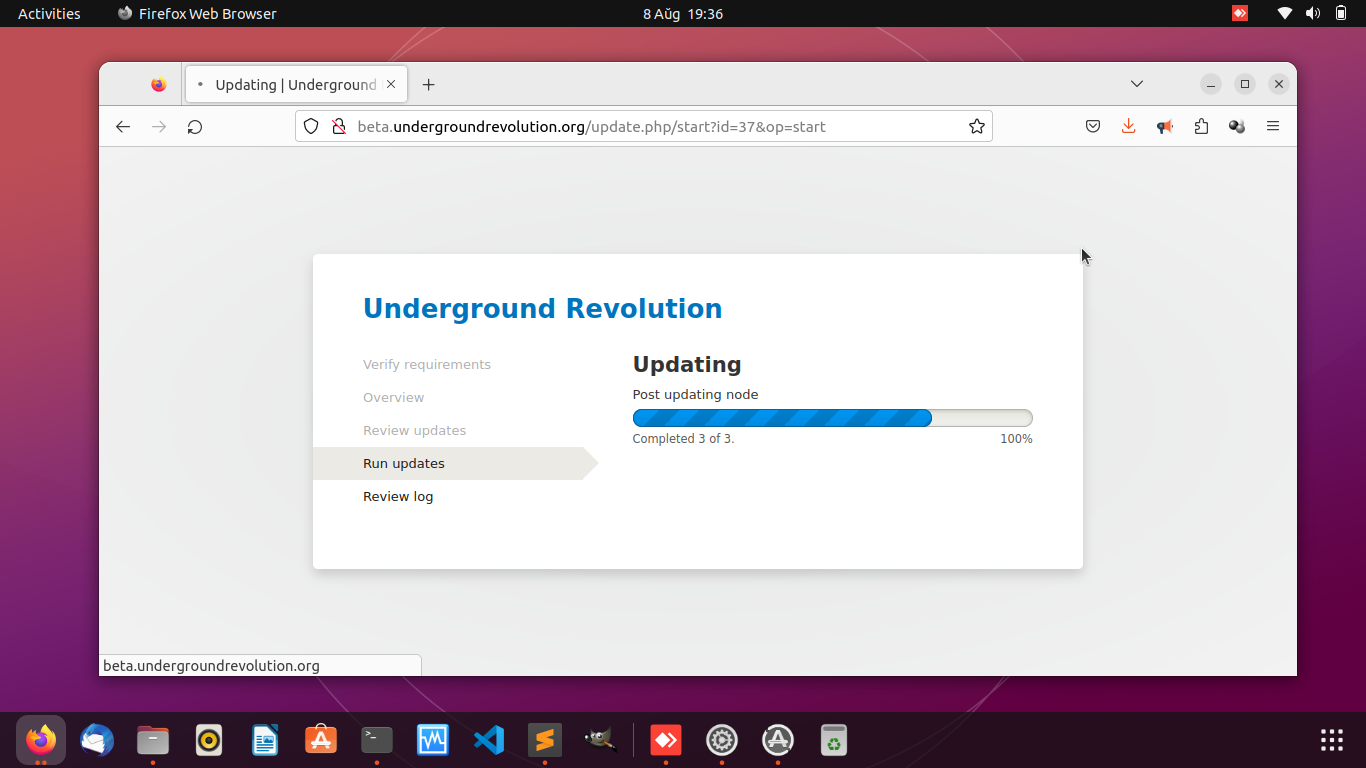Open the Firefox downloads panel
Image resolution: width=1366 pixels, height=768 pixels.
[x=1129, y=127]
